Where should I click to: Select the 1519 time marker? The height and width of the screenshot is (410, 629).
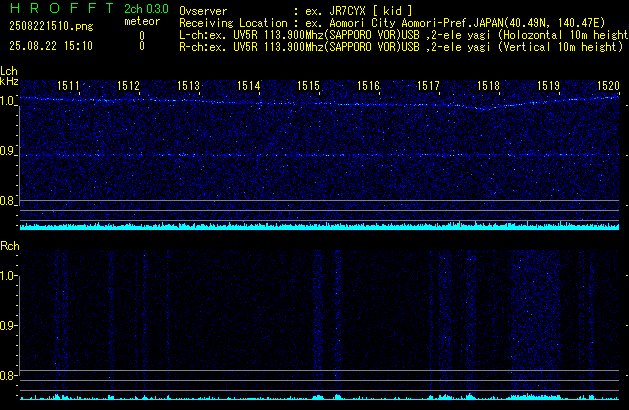(548, 86)
